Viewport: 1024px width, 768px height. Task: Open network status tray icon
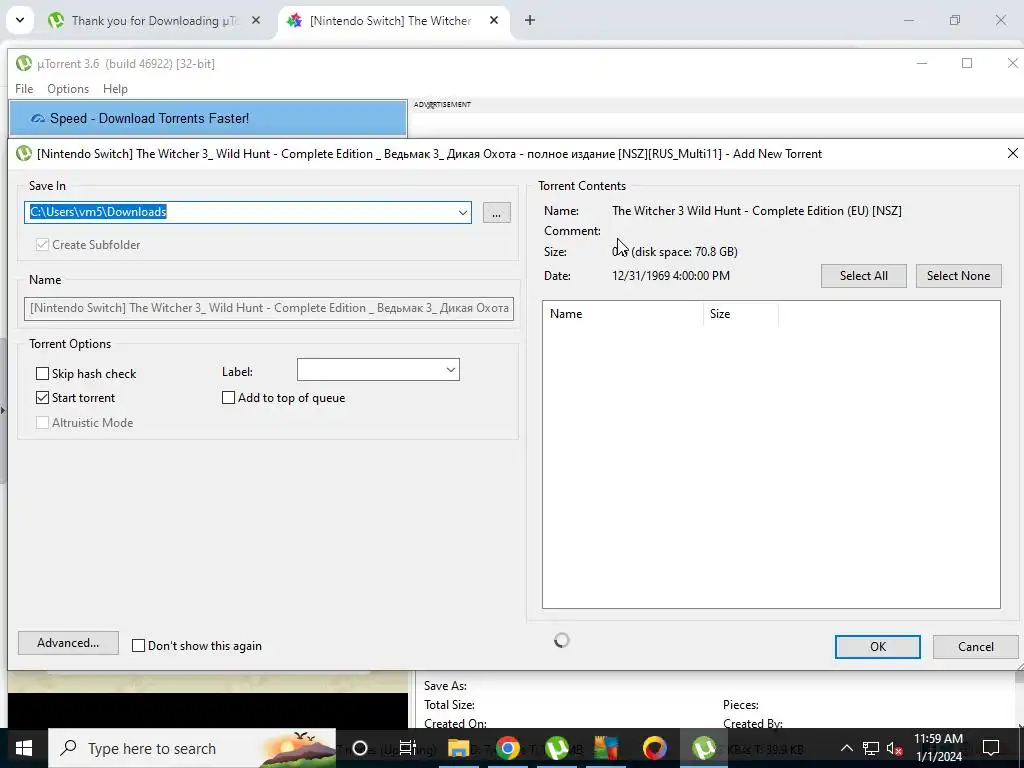[871, 748]
